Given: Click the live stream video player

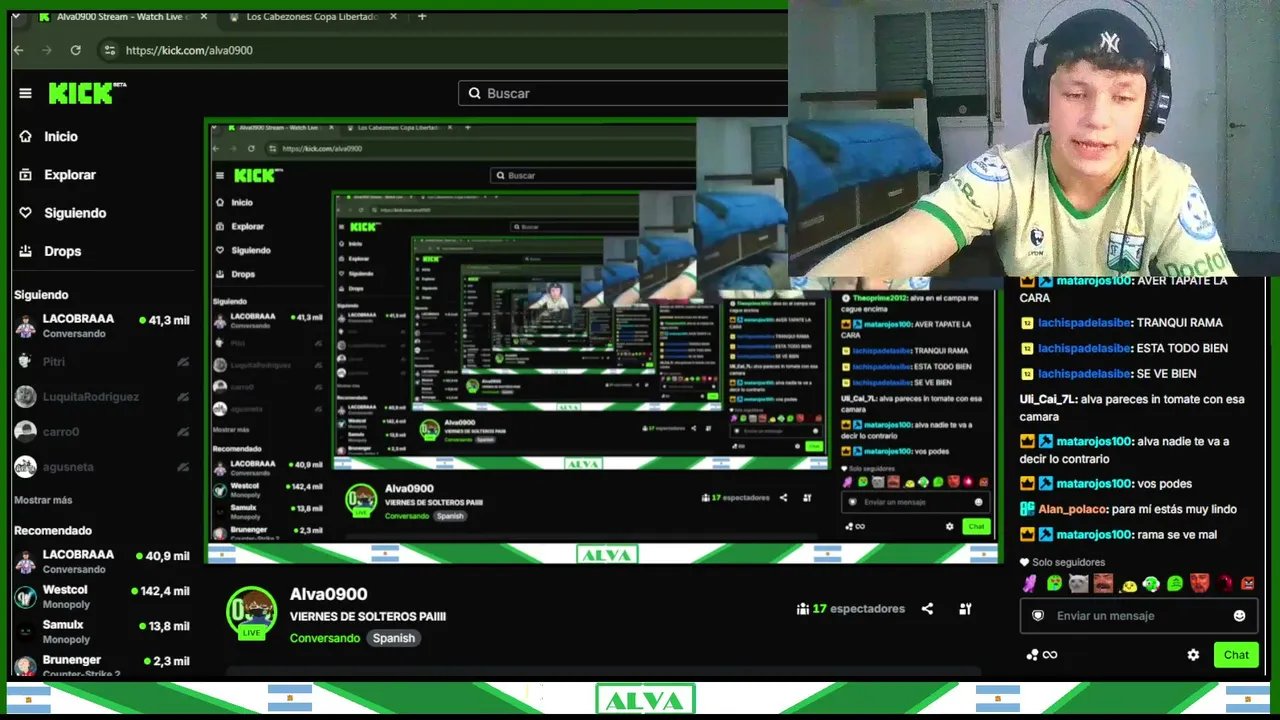Looking at the screenshot, I should click(604, 340).
